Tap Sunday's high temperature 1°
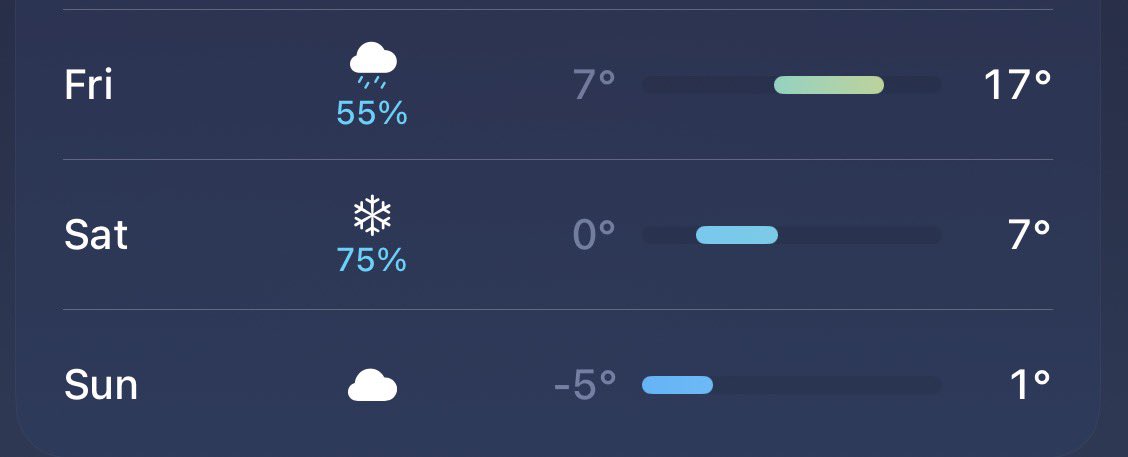 [1031, 385]
